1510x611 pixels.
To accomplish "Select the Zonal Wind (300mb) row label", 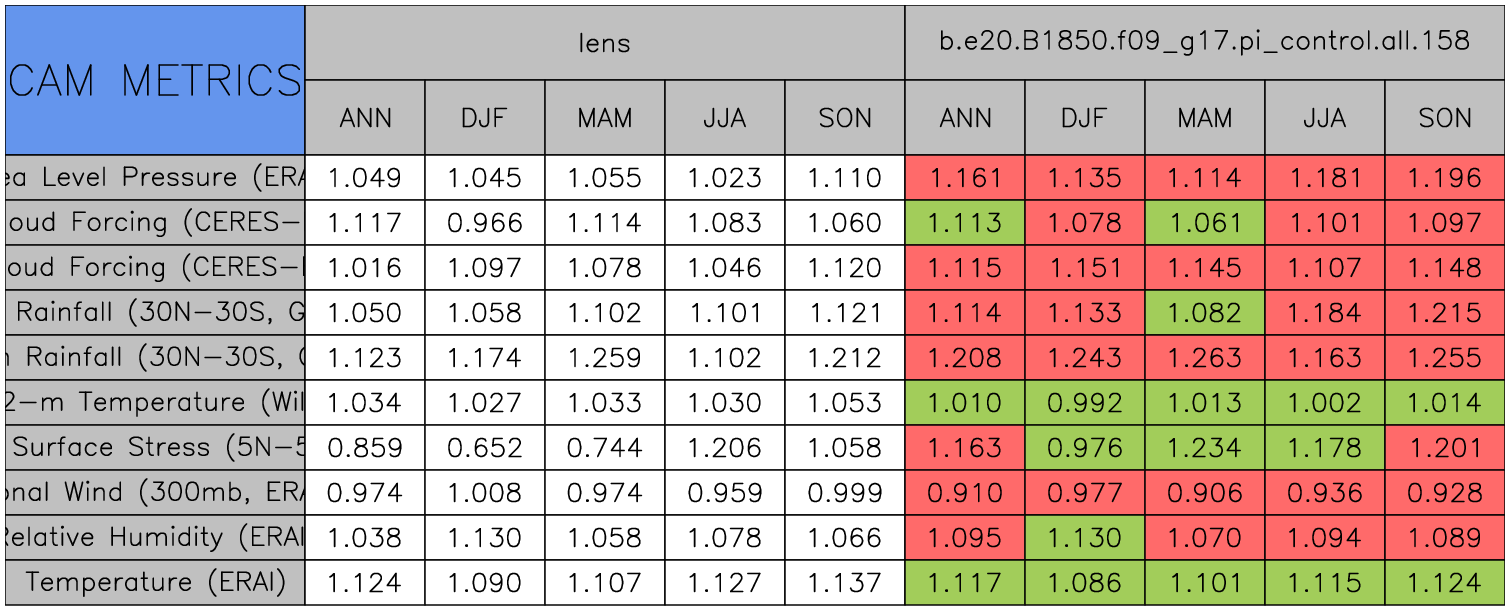I will coord(155,492).
